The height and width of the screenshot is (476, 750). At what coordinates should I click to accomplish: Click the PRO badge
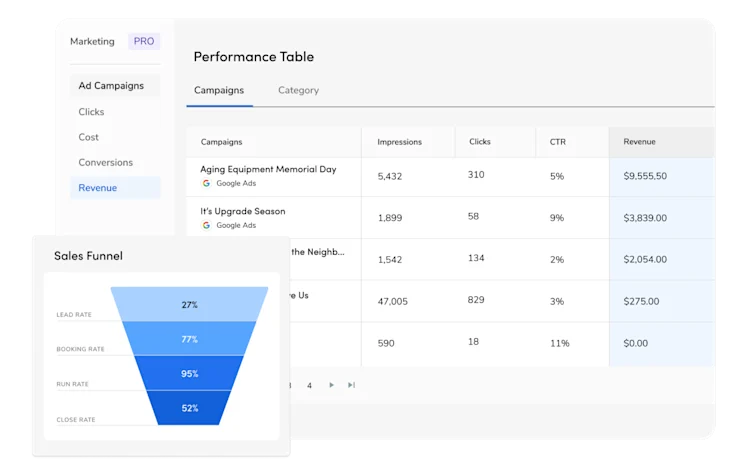144,41
